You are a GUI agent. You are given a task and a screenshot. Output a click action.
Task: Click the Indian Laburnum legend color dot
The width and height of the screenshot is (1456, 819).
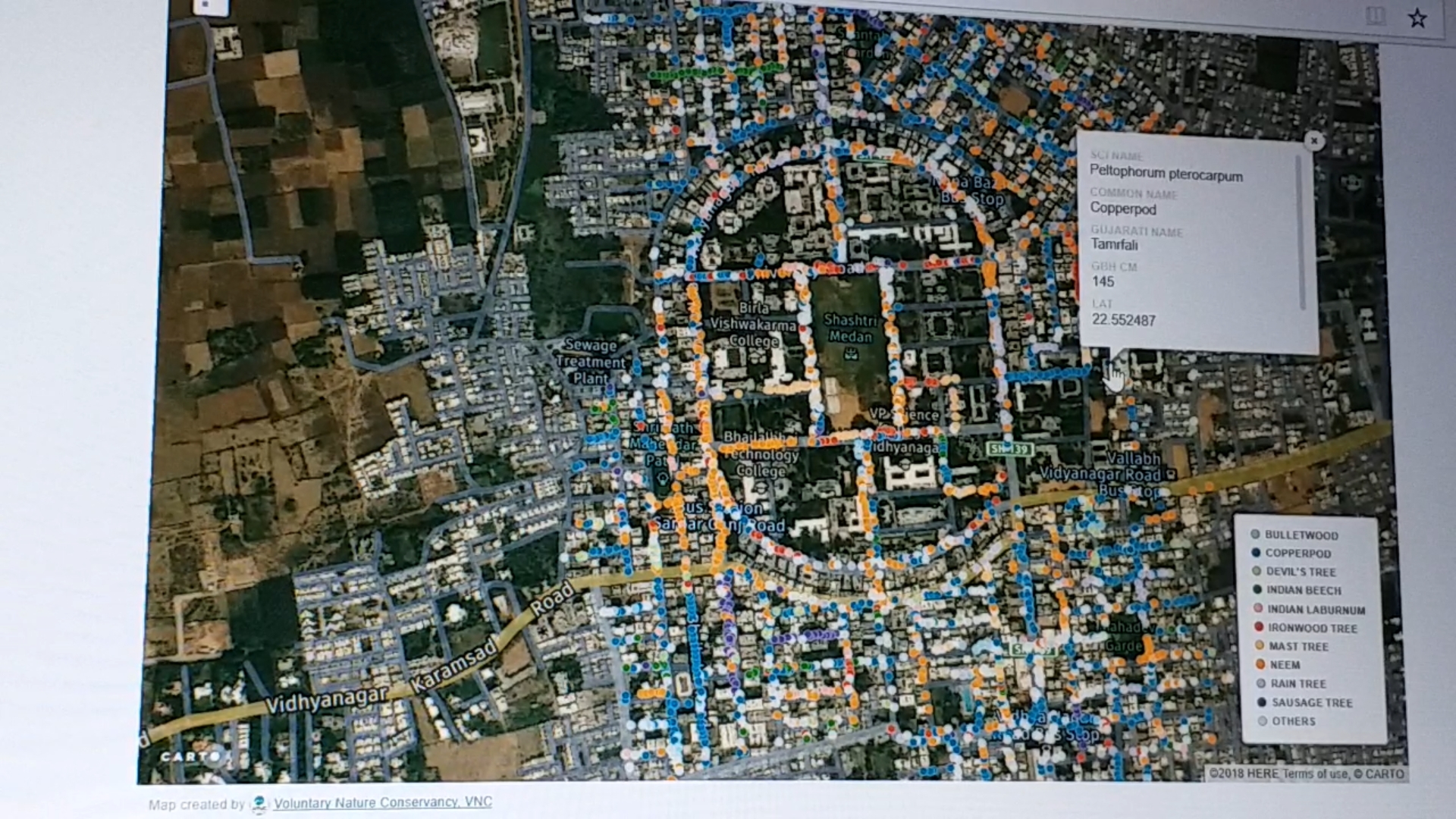1258,608
